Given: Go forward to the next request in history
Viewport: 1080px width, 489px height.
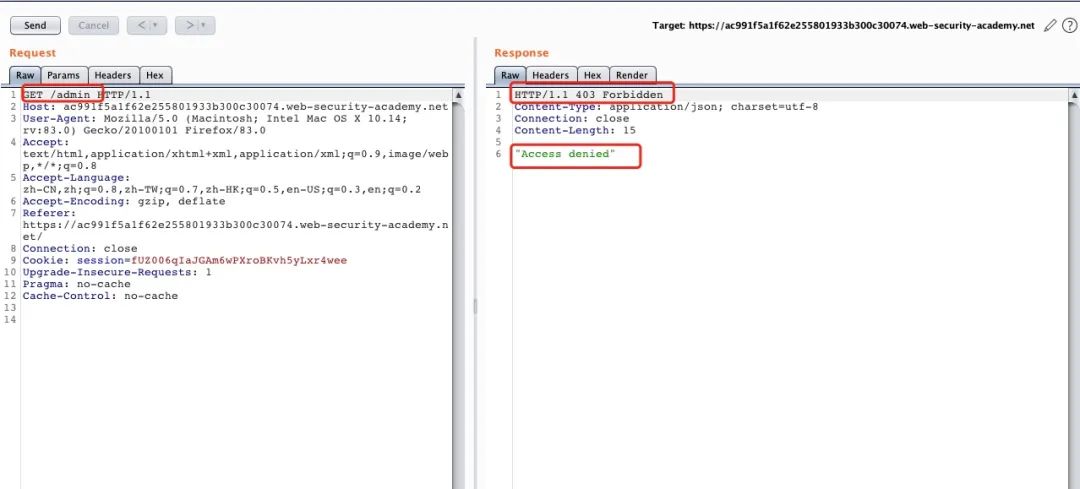Looking at the screenshot, I should pos(188,25).
